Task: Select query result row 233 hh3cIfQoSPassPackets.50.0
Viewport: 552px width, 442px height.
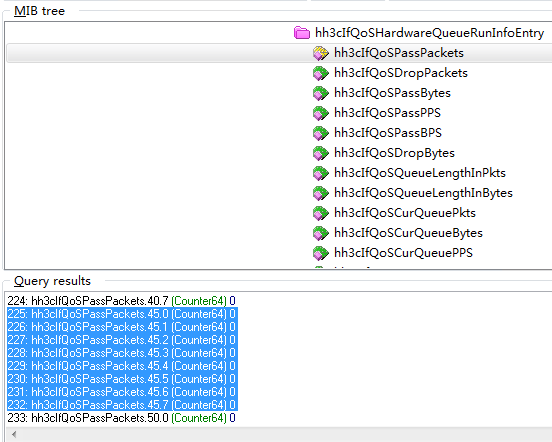Action: (x=121, y=418)
